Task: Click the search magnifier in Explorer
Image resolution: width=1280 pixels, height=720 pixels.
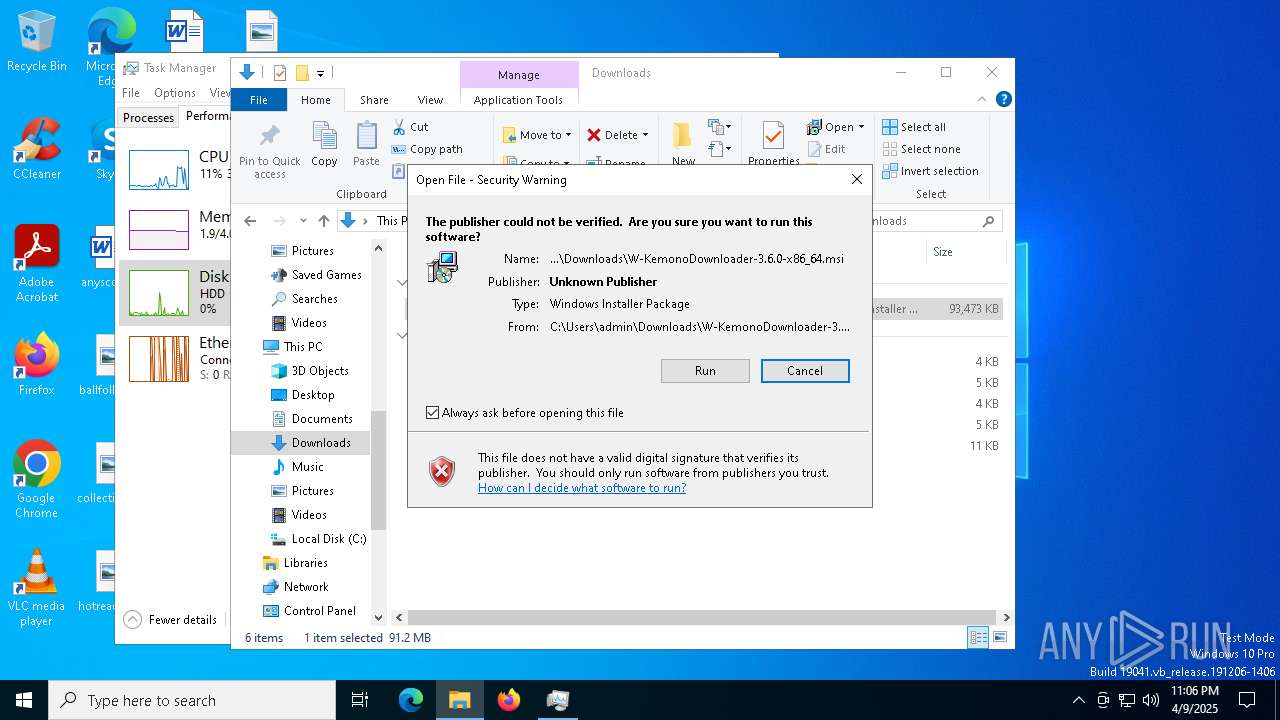Action: tap(988, 221)
